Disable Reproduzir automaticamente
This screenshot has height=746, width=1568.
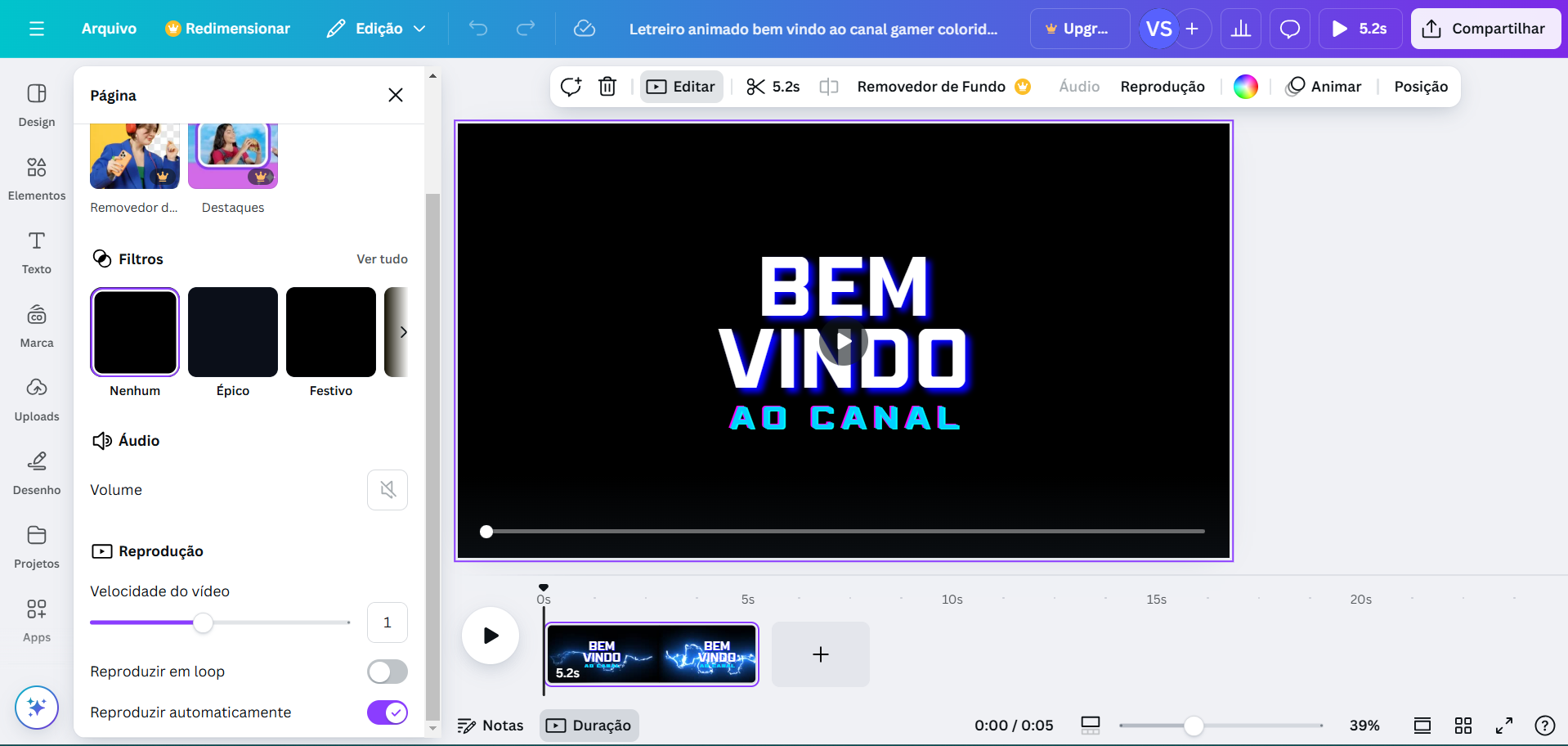pos(387,712)
